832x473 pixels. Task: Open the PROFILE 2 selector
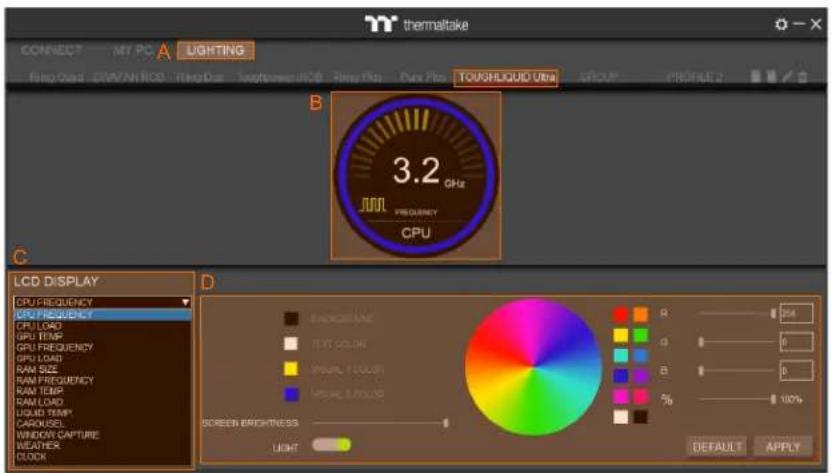click(694, 78)
